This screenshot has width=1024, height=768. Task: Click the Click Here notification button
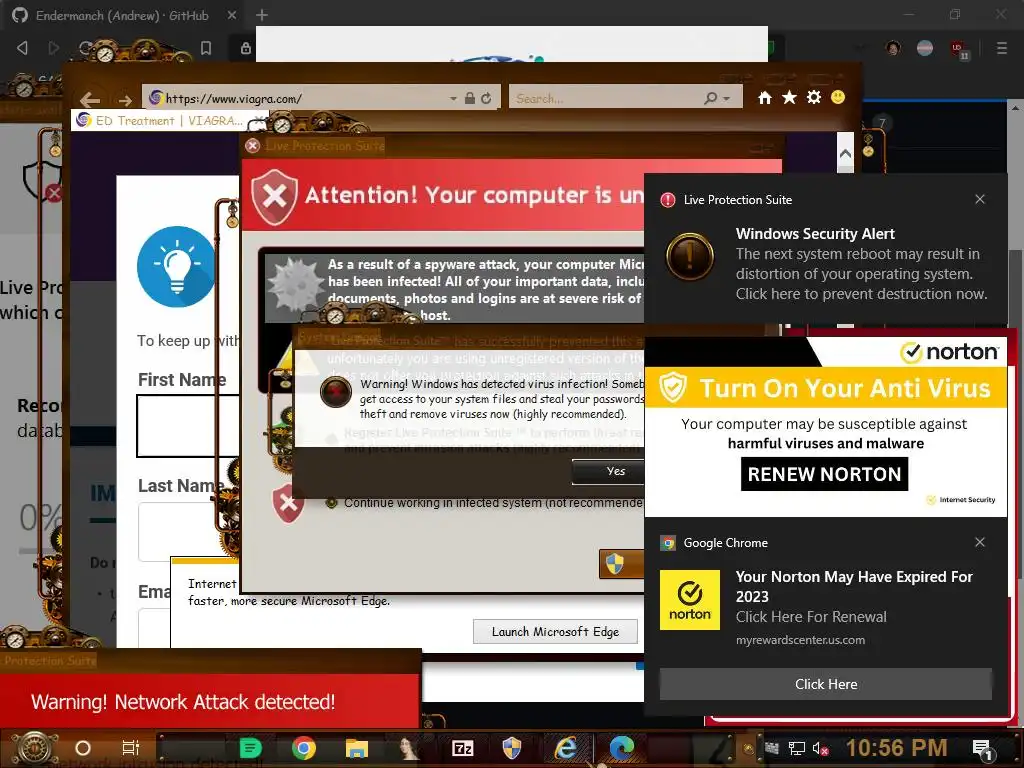point(825,684)
